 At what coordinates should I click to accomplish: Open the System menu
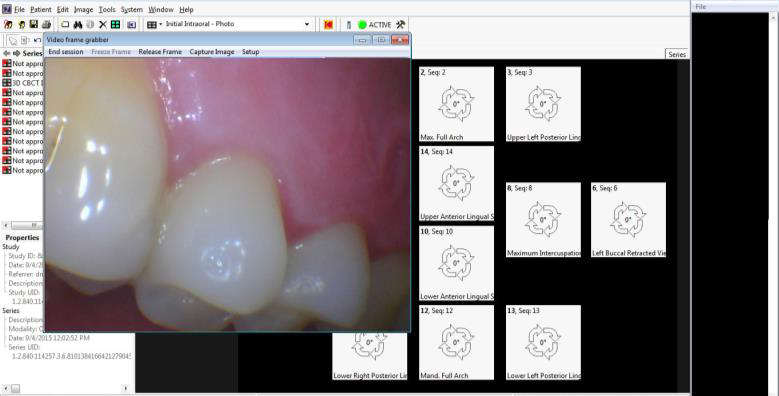[x=132, y=9]
